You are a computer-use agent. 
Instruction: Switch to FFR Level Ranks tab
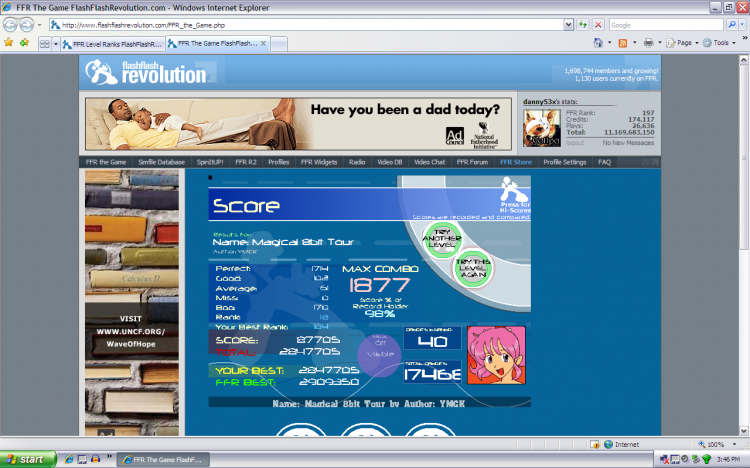pyautogui.click(x=113, y=44)
